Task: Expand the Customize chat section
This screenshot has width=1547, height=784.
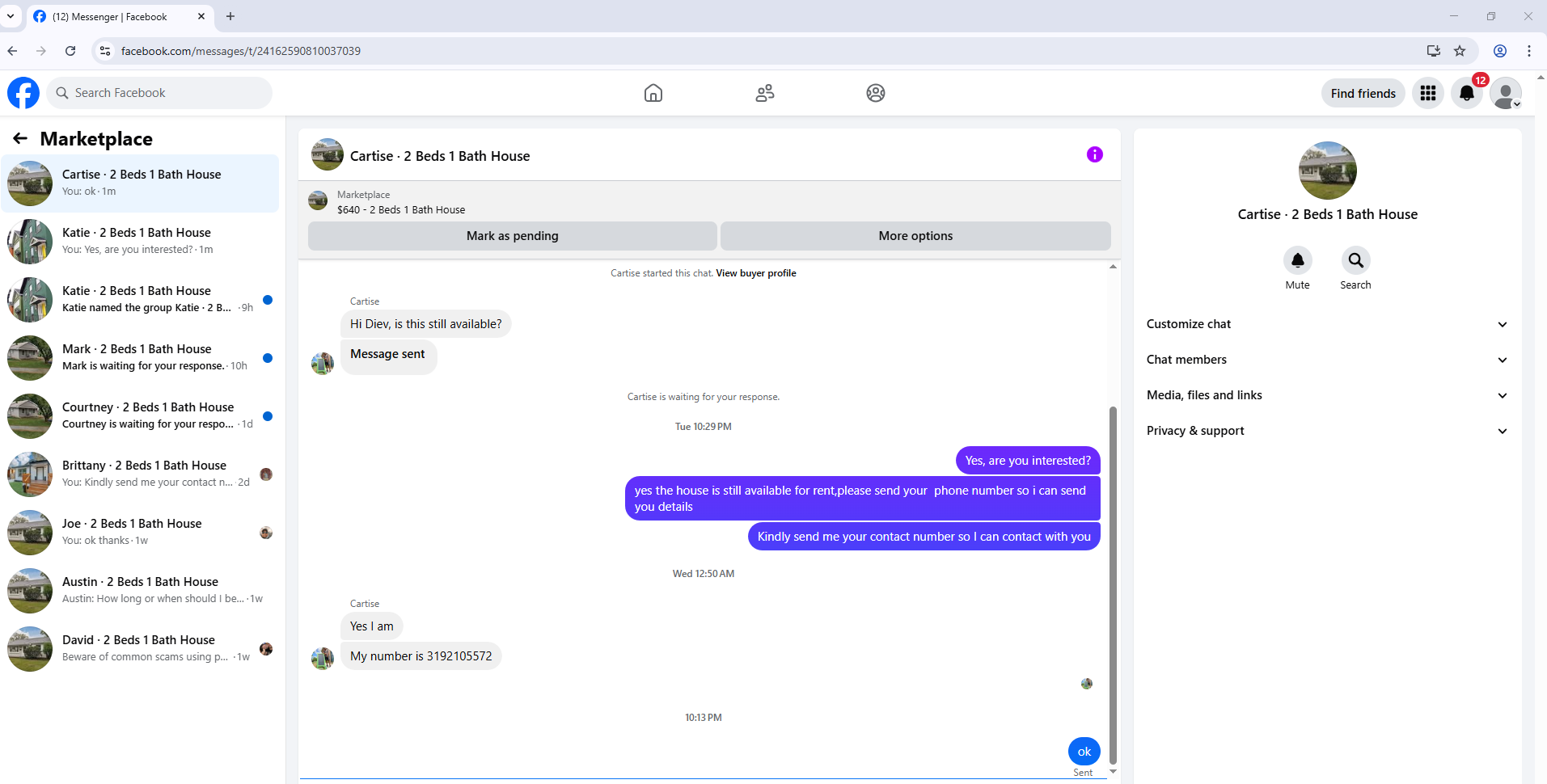Action: point(1327,324)
